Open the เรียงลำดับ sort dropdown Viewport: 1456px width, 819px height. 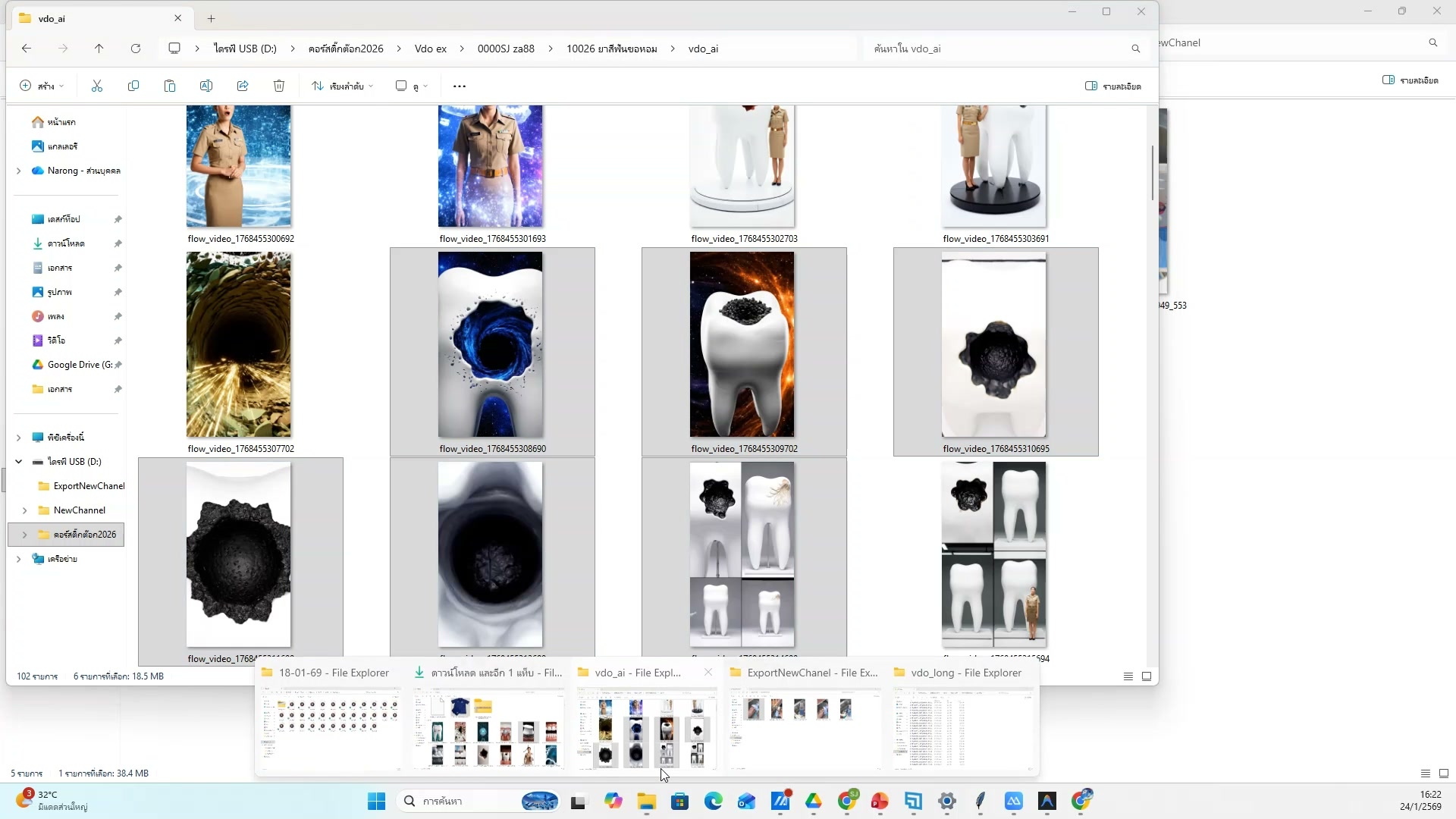(x=342, y=86)
